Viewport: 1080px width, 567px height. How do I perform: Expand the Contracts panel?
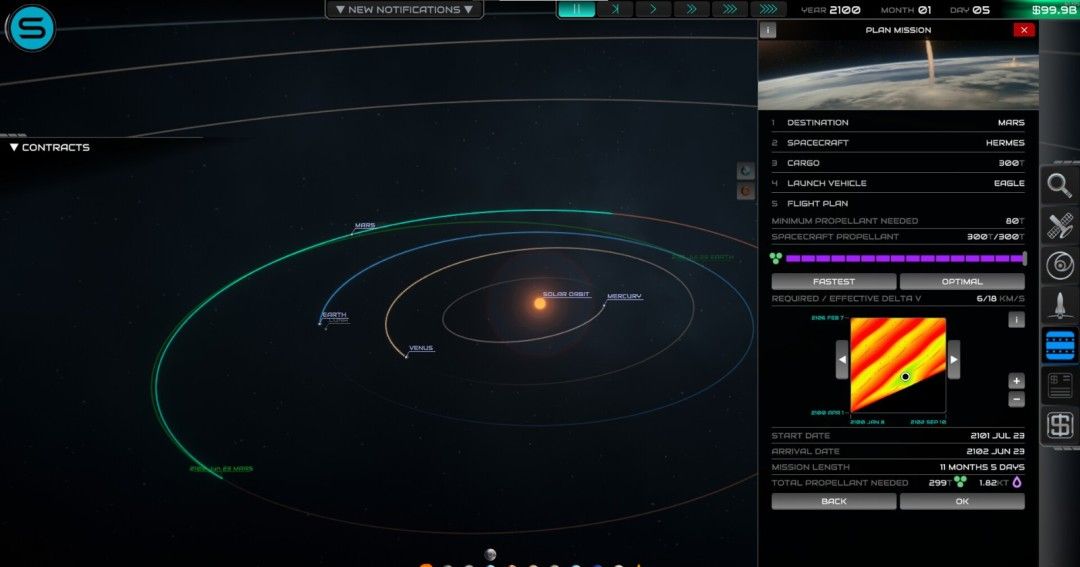pos(50,147)
